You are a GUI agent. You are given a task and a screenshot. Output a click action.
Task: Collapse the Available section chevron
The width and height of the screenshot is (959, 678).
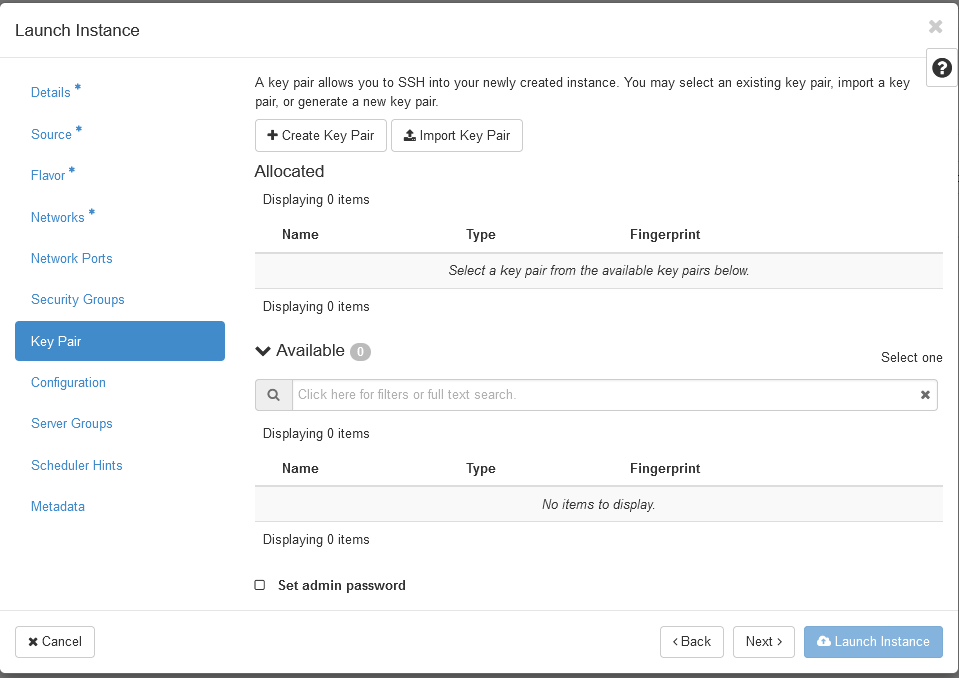point(264,351)
